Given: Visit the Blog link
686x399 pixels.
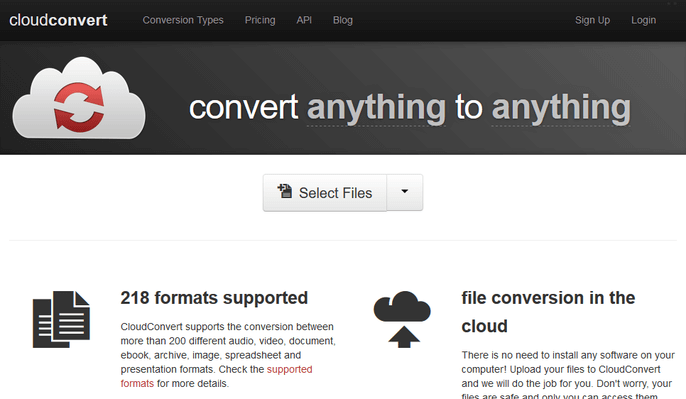Looking at the screenshot, I should [x=343, y=20].
